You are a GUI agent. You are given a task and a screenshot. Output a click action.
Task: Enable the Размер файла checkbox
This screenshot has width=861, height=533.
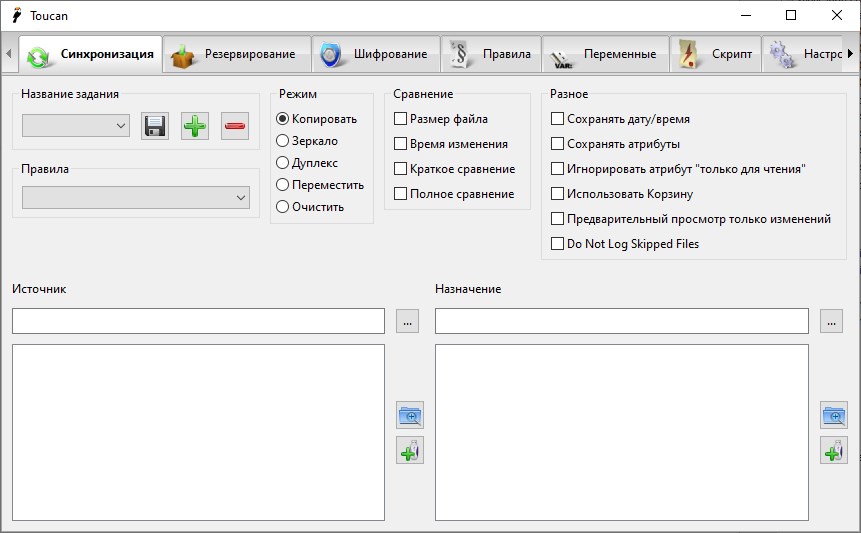click(401, 119)
